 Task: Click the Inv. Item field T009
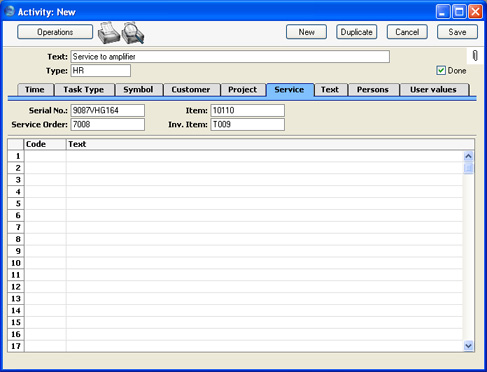(x=247, y=124)
